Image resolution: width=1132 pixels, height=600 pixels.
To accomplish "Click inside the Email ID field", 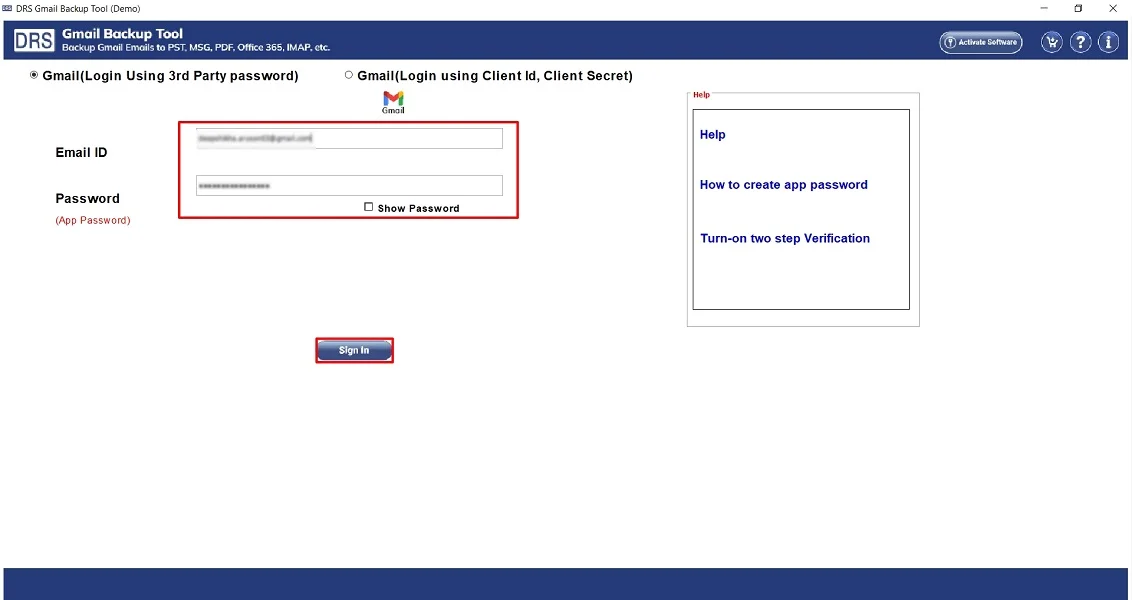I will point(348,138).
